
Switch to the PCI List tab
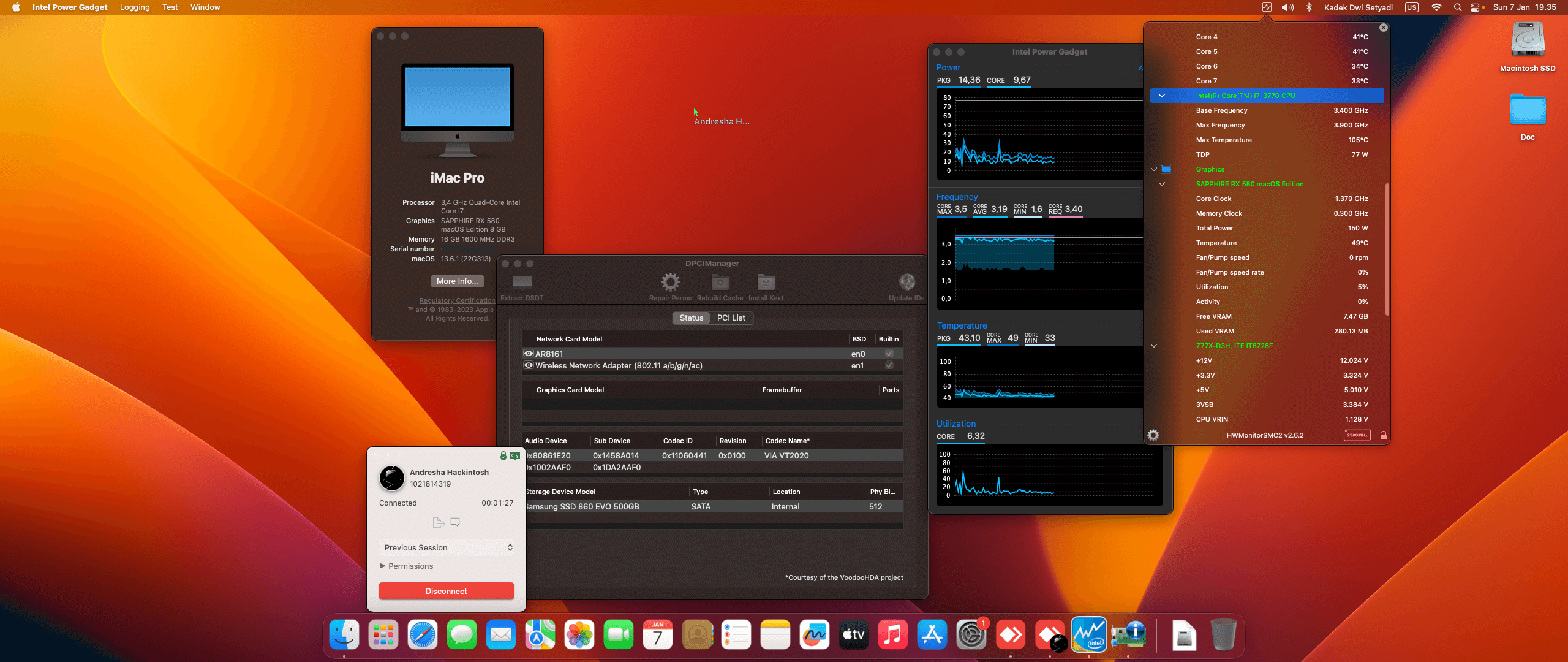pos(731,318)
